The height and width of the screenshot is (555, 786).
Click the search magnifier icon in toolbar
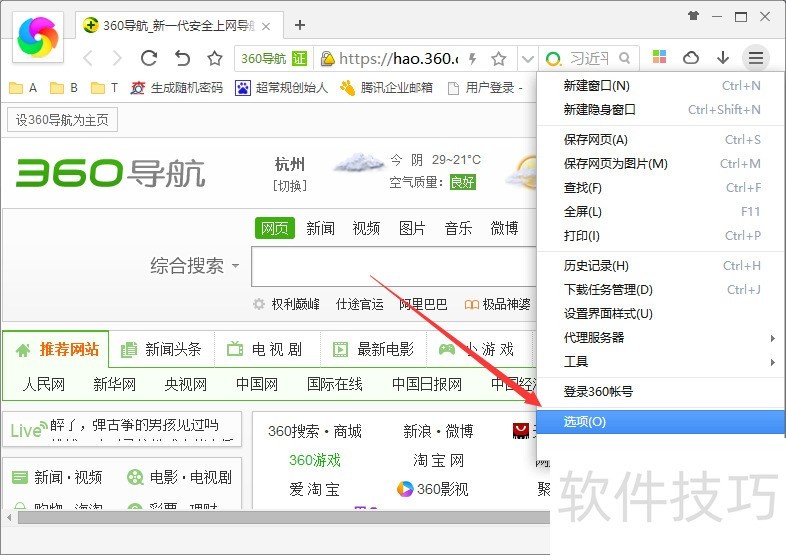click(625, 58)
